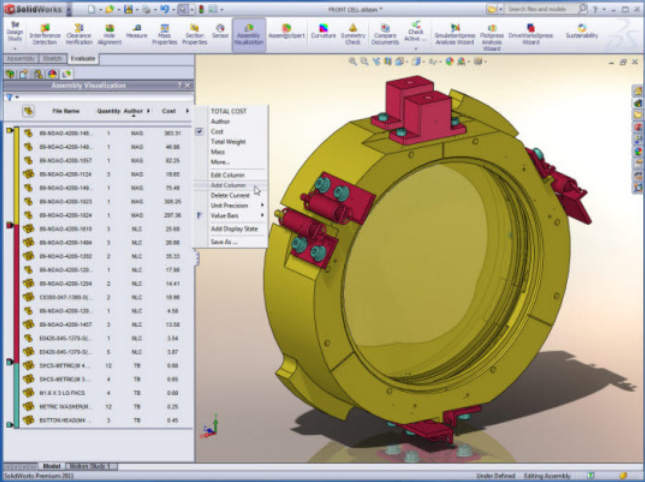
Task: Switch to the Assembly tab
Action: 20,59
